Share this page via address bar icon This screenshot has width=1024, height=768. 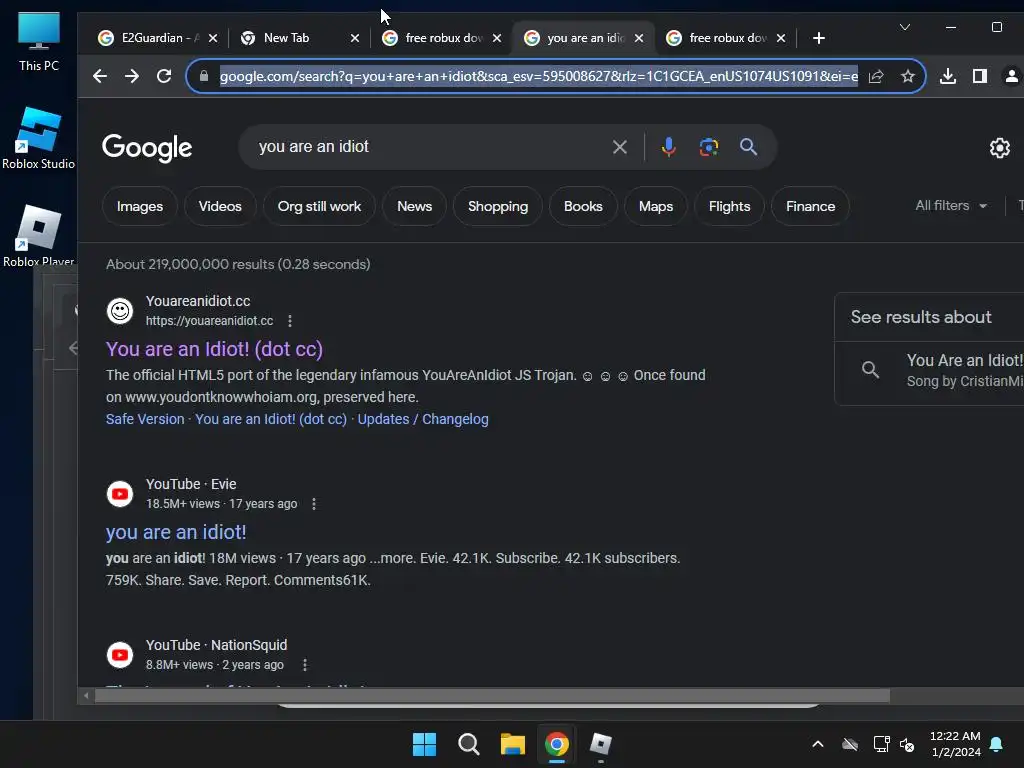pos(876,76)
